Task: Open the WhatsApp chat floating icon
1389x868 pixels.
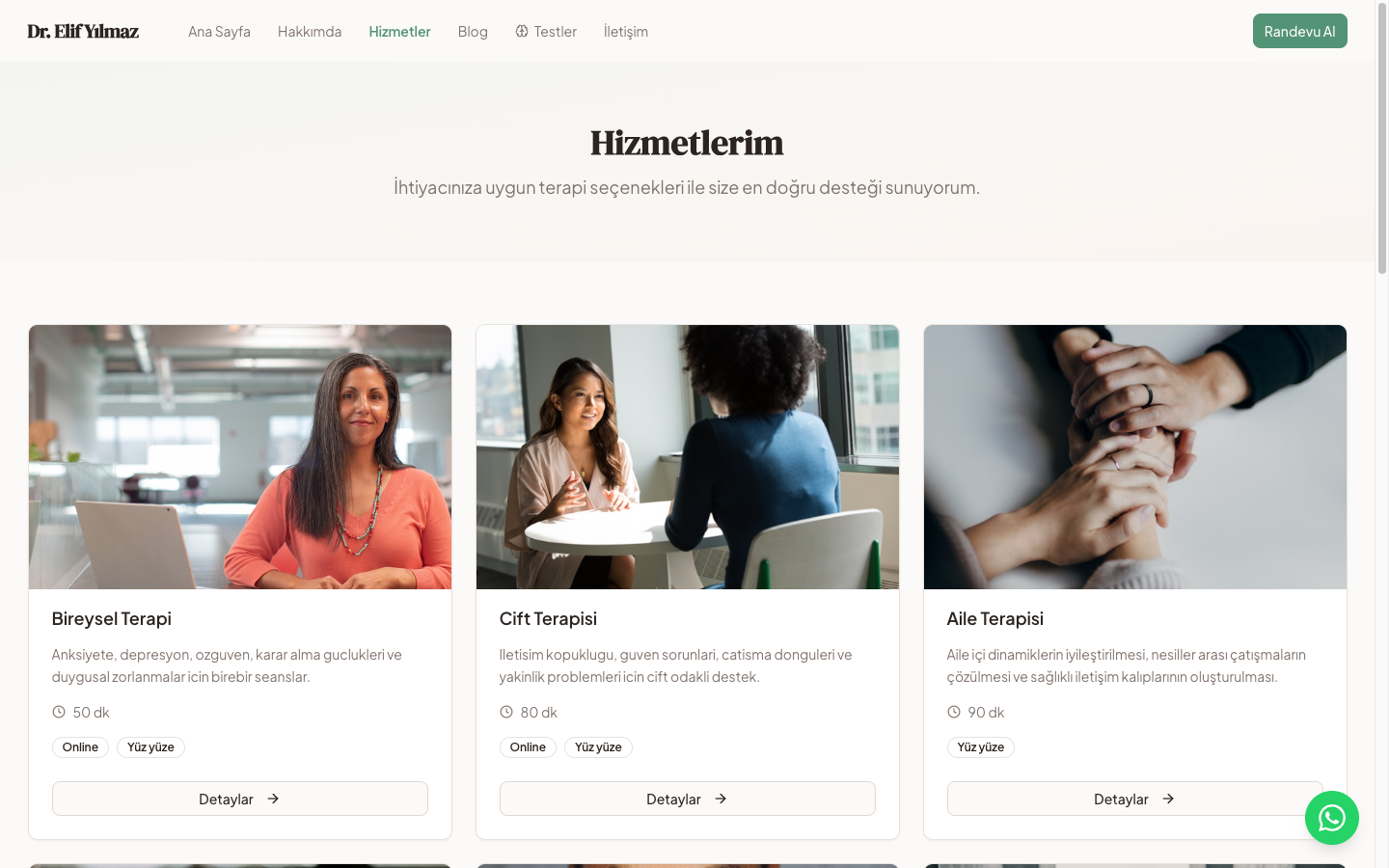Action: click(1332, 818)
